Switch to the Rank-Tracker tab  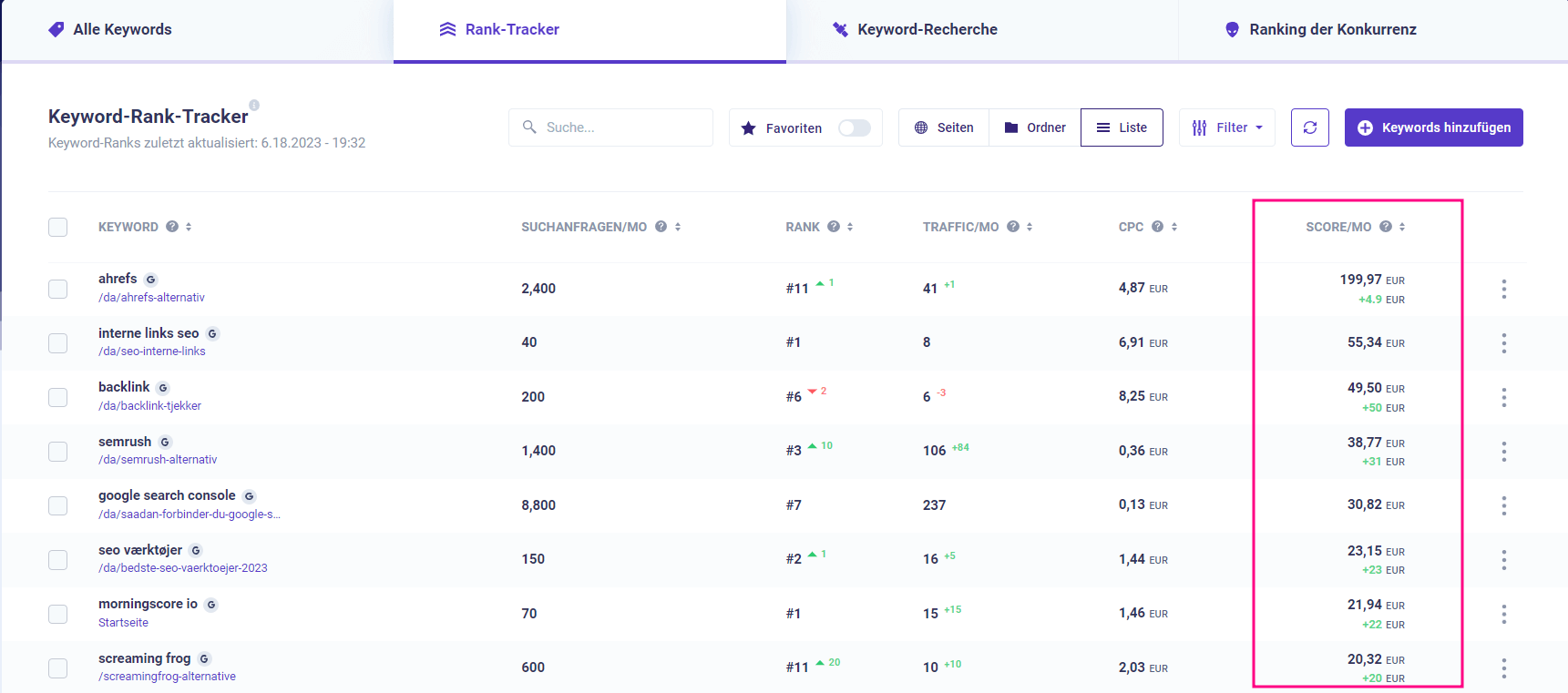point(589,30)
